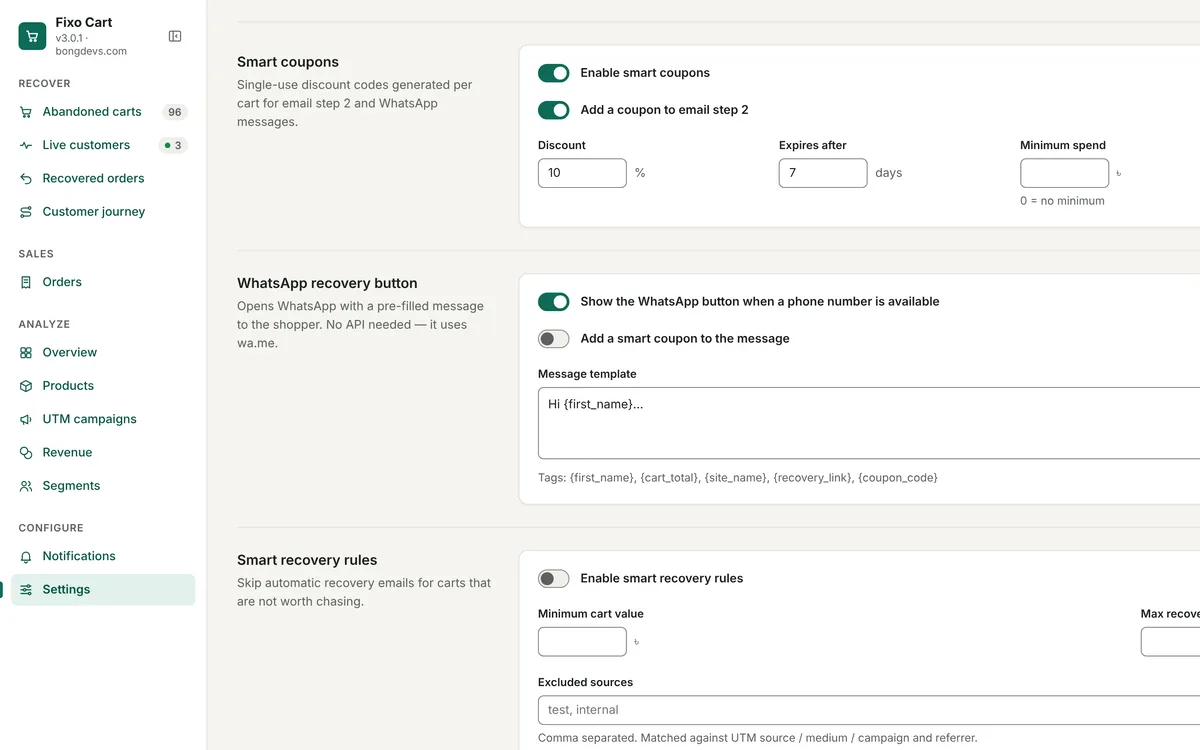1200x750 pixels.
Task: Click the Message template text area
Action: click(x=869, y=423)
